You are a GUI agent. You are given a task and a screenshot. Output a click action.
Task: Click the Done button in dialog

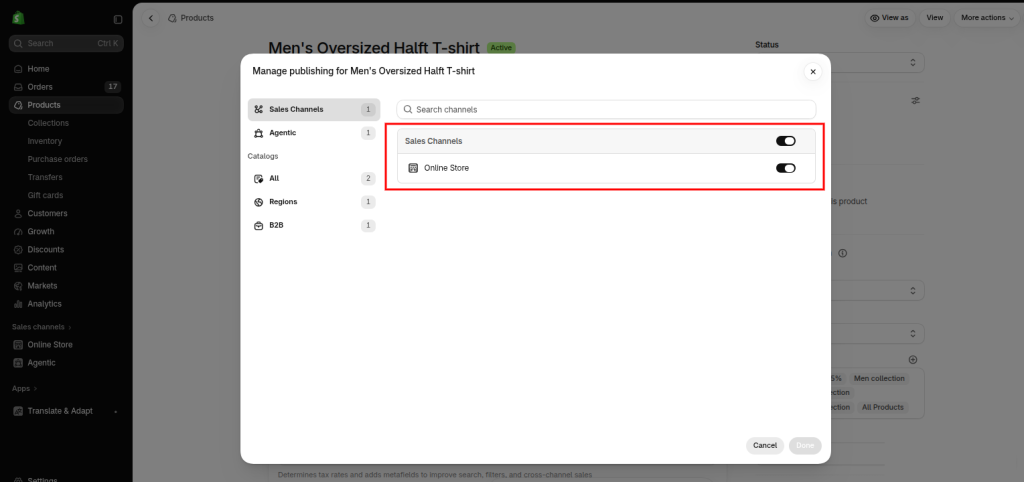pyautogui.click(x=805, y=445)
